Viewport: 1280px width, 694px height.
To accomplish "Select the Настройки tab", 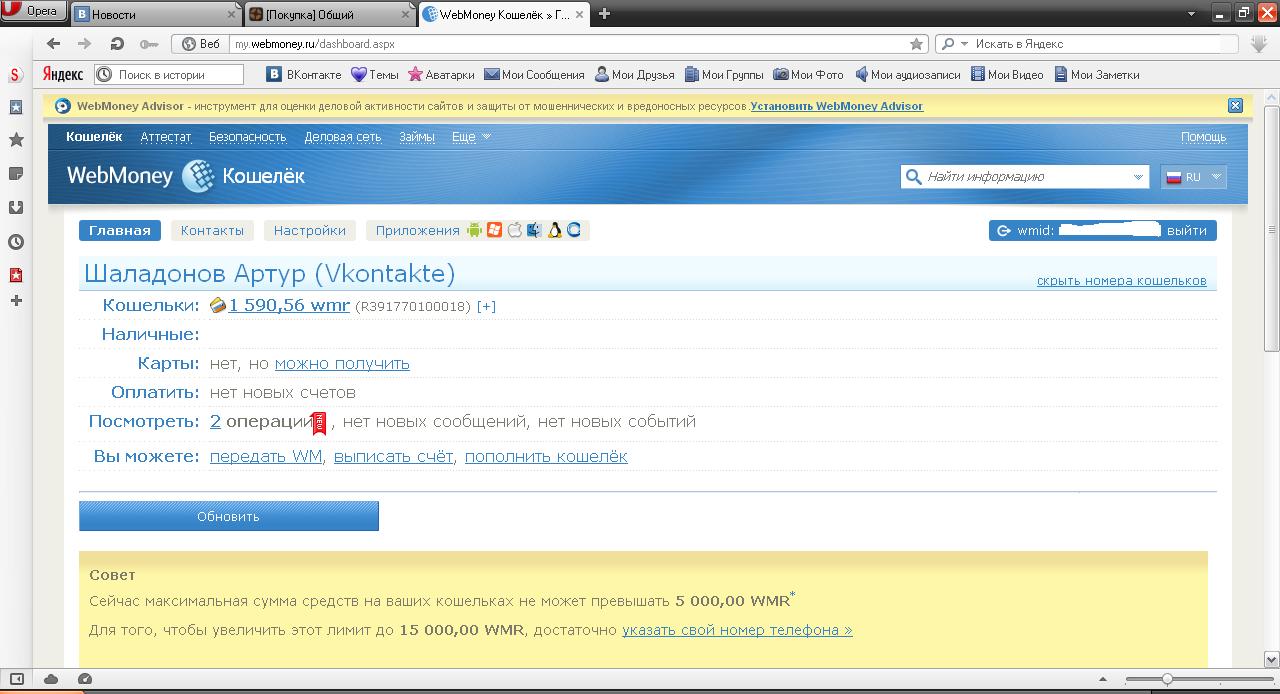I will click(310, 230).
